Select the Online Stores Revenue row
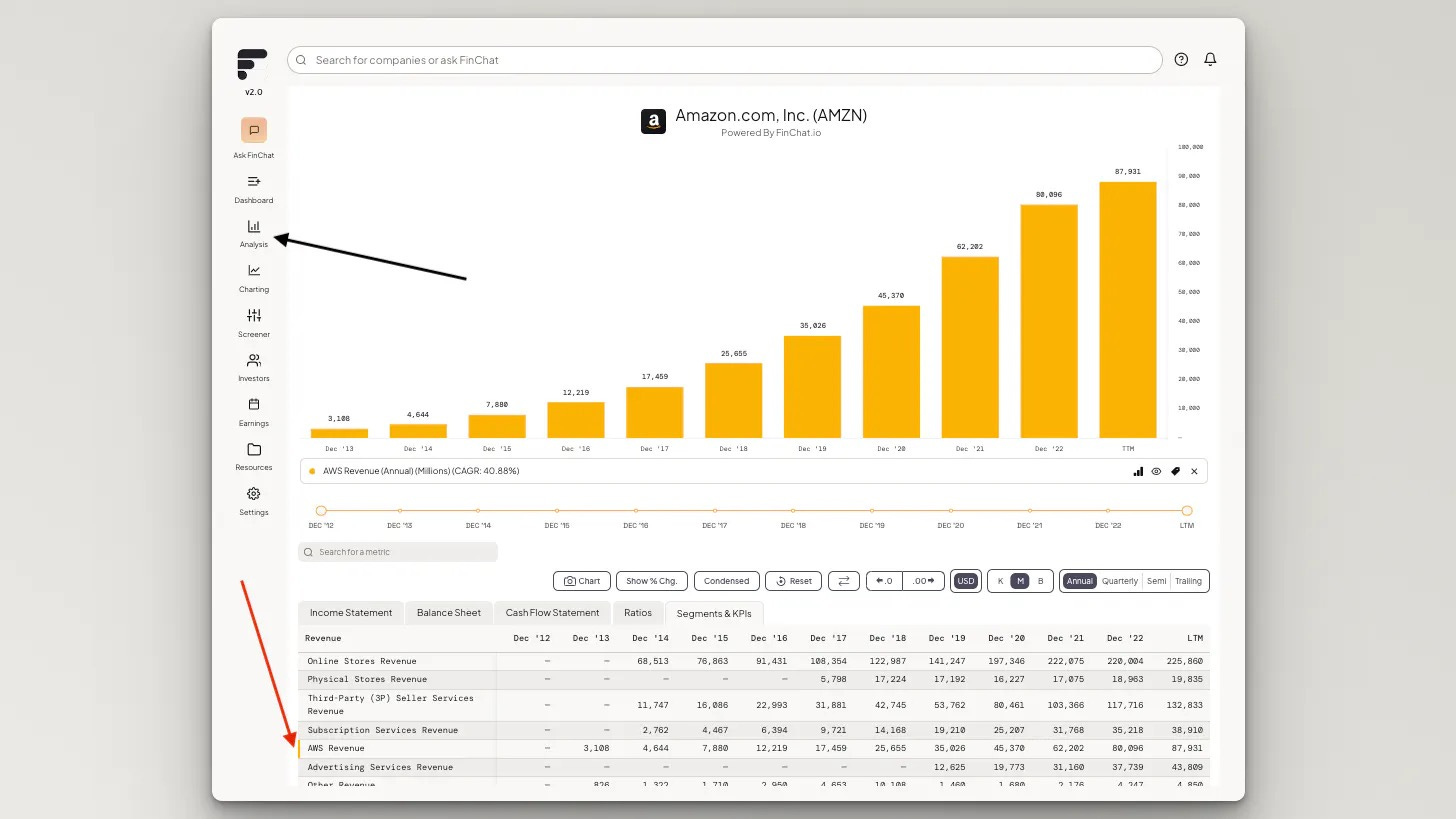The image size is (1456, 819). pos(754,661)
